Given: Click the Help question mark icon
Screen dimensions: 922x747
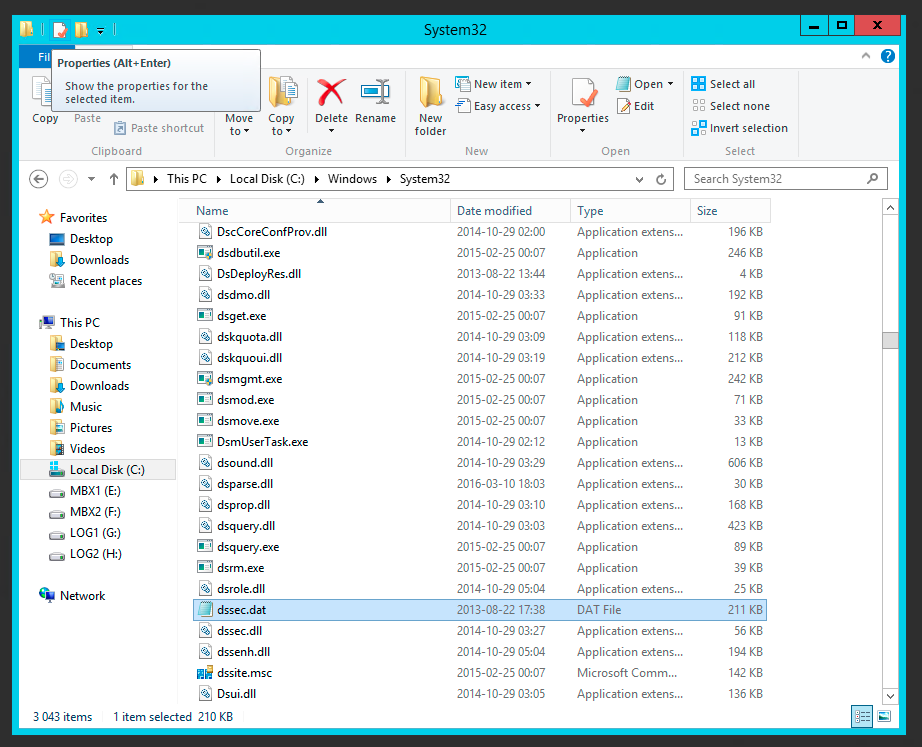Looking at the screenshot, I should click(x=887, y=57).
